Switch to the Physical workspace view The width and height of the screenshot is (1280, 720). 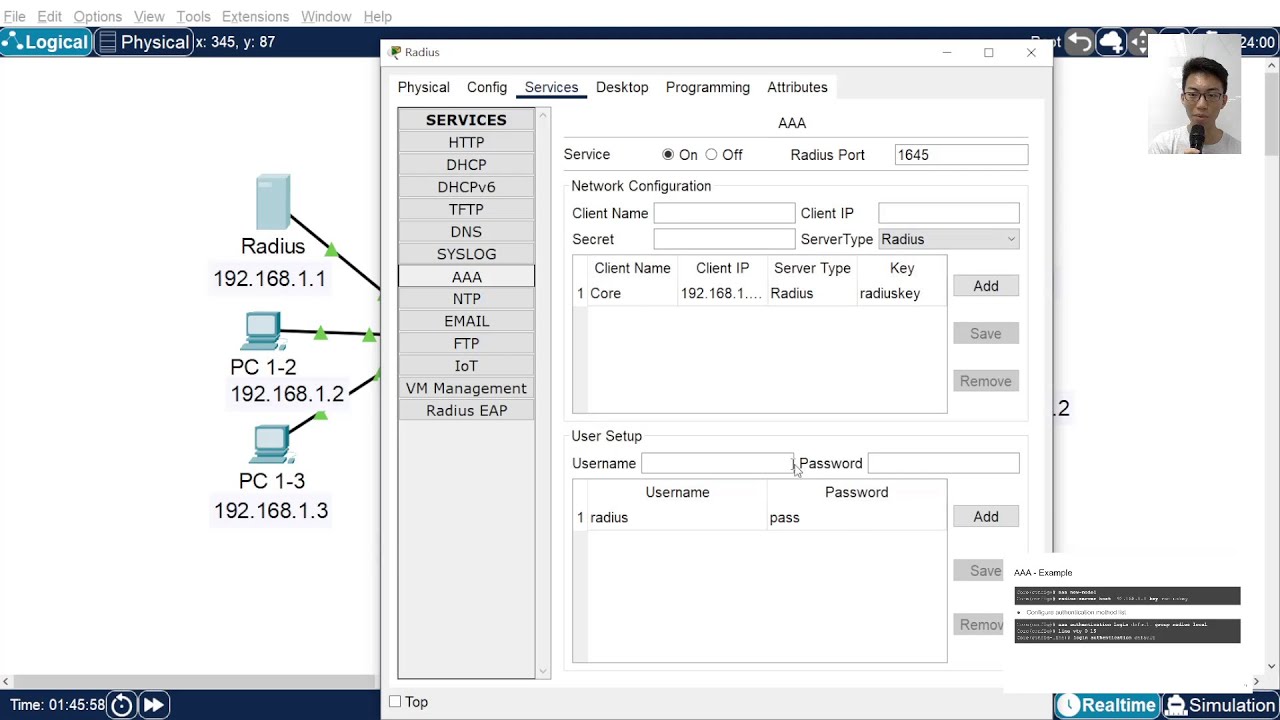click(x=145, y=42)
